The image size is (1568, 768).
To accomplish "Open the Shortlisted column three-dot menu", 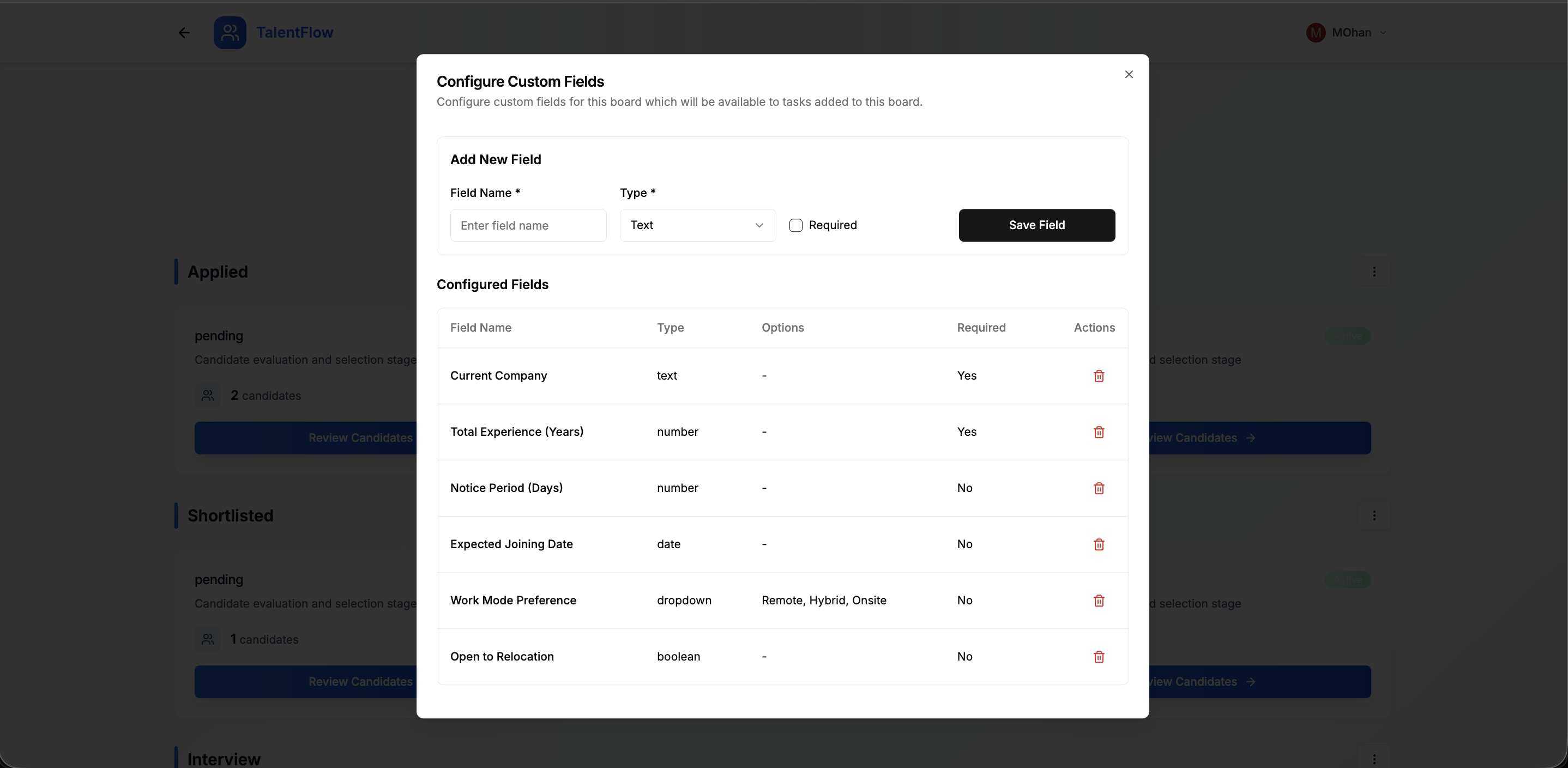I will [1374, 515].
